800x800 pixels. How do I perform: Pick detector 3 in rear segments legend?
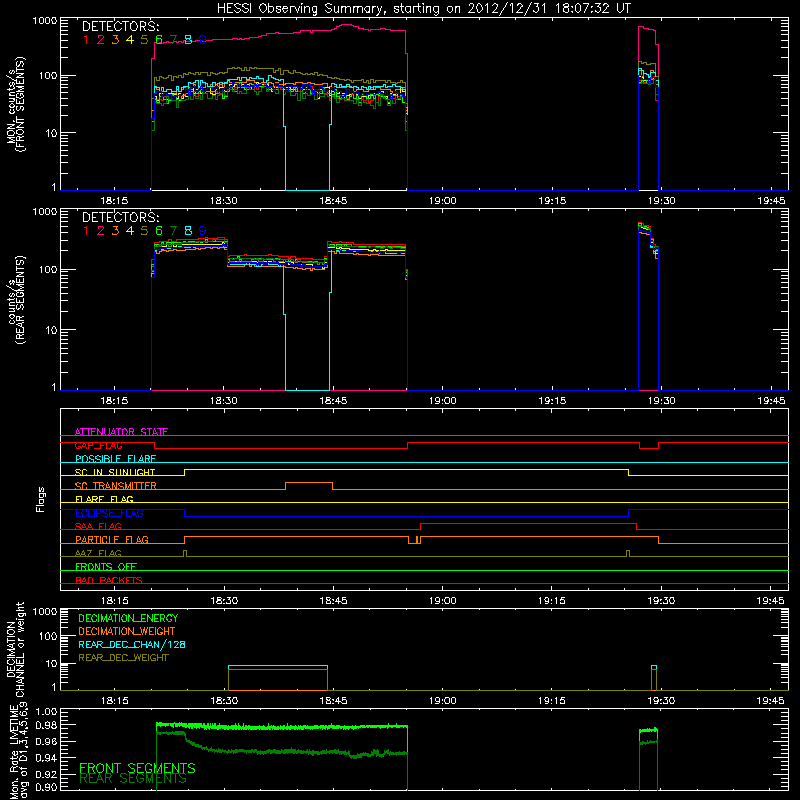coord(115,231)
